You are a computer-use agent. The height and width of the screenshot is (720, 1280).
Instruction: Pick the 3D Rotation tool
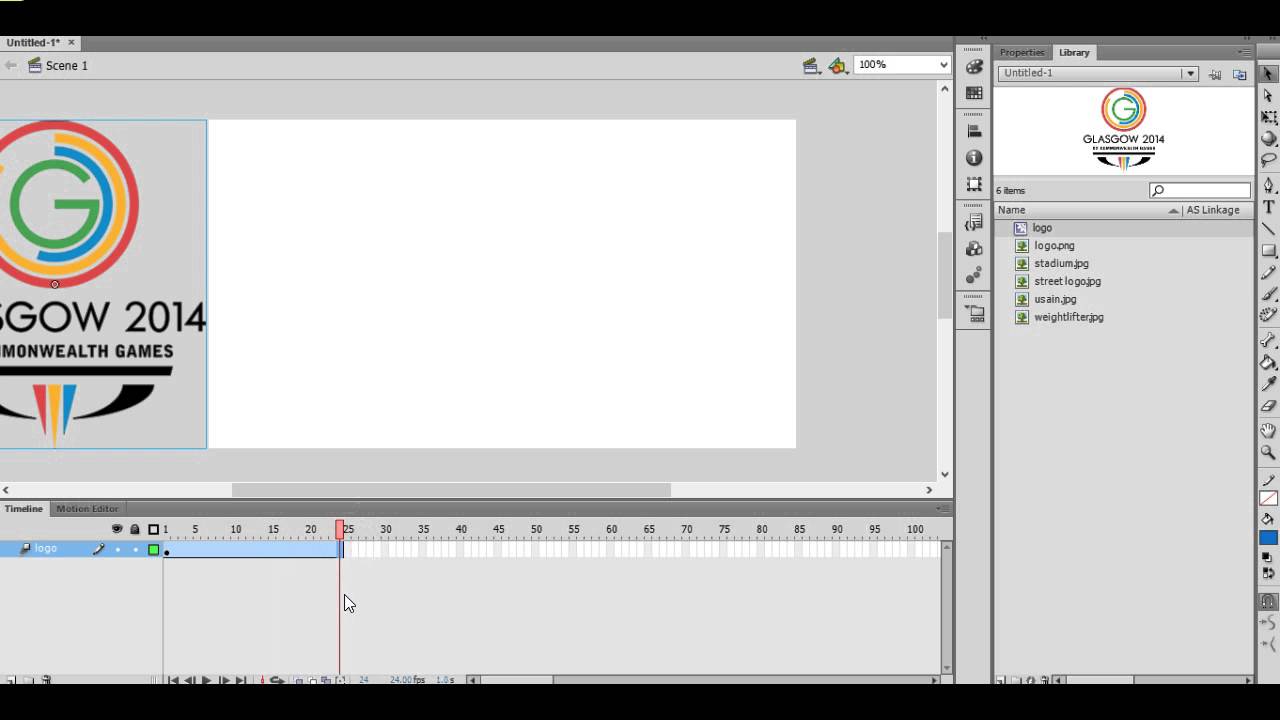(x=1268, y=139)
